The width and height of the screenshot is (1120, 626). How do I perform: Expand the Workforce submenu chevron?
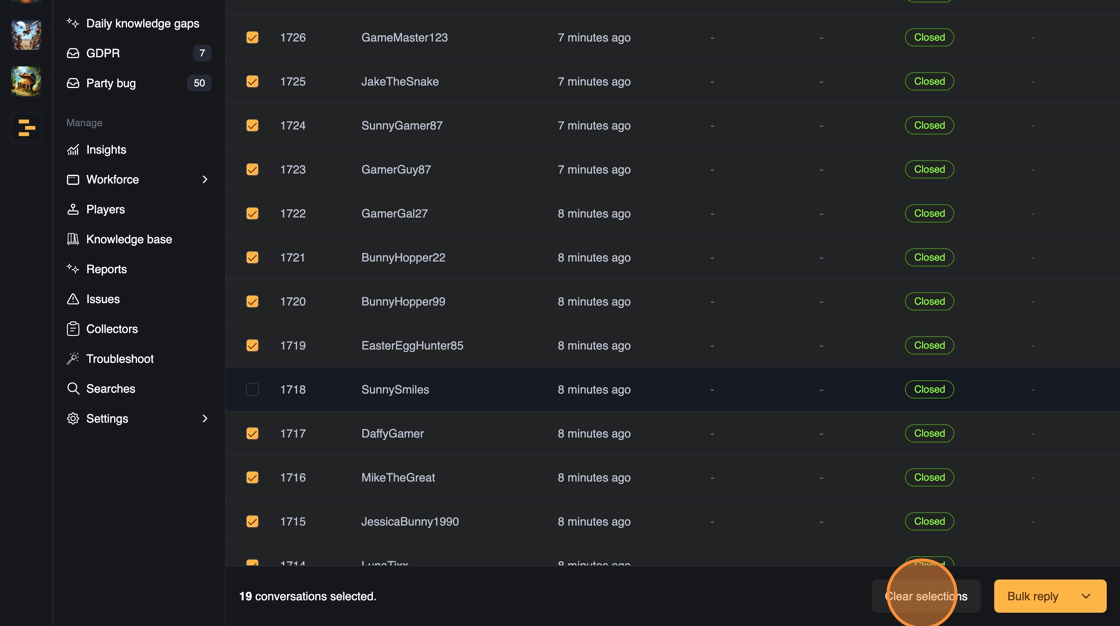click(205, 180)
